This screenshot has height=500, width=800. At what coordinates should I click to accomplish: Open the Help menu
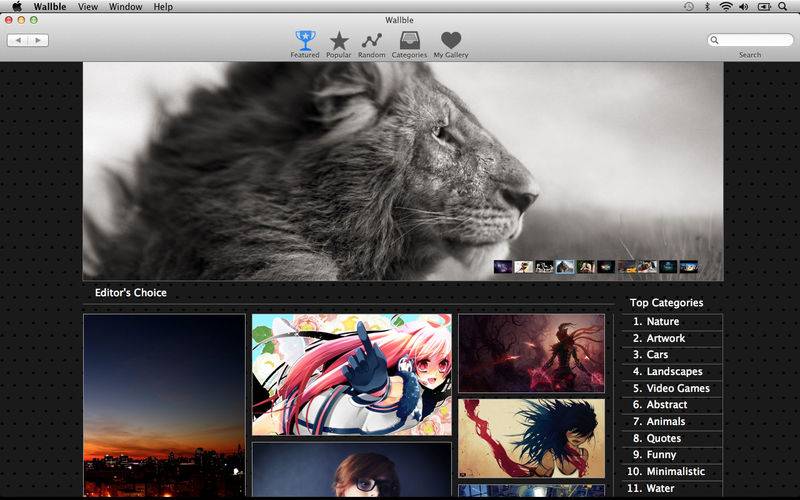click(163, 7)
